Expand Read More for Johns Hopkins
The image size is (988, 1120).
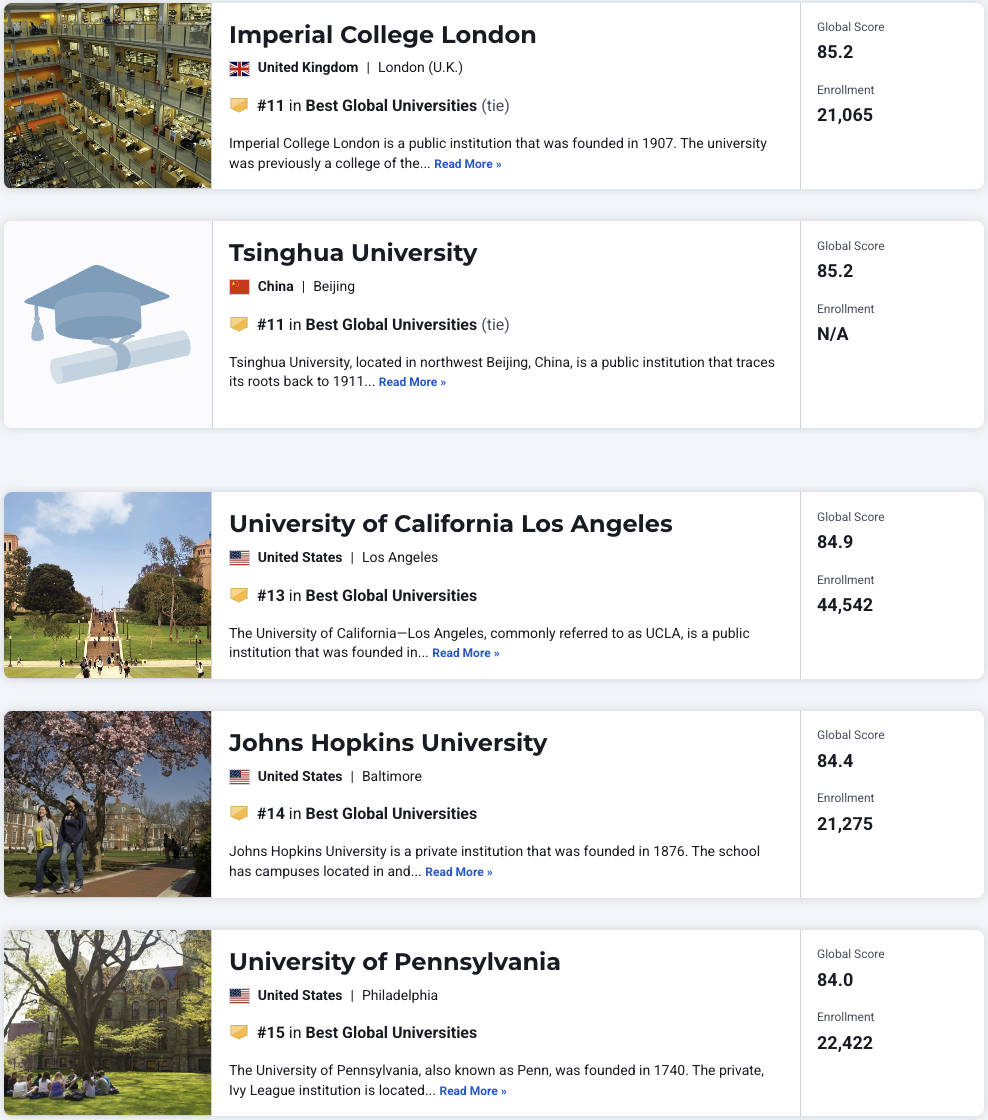pyautogui.click(x=458, y=872)
